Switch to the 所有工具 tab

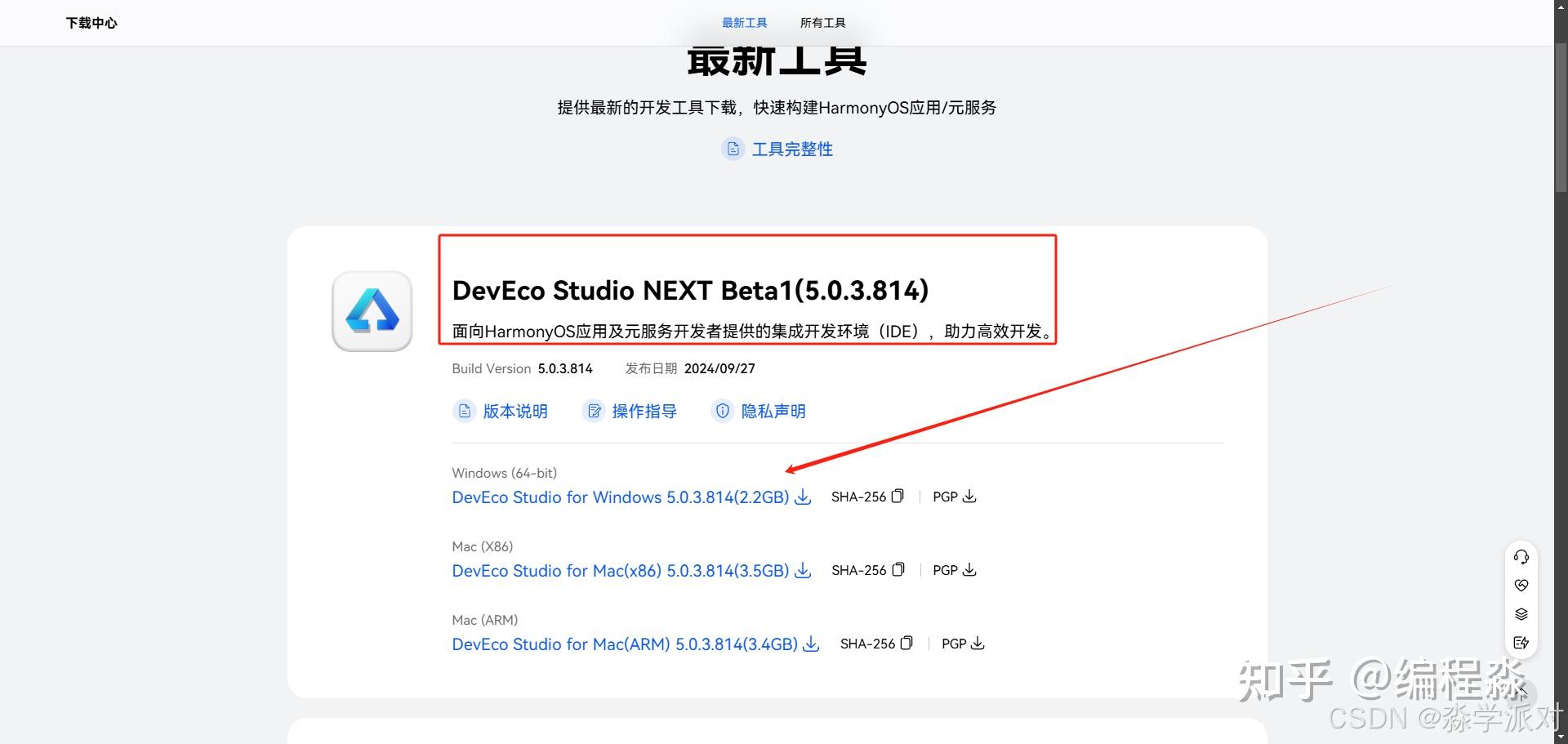[822, 22]
